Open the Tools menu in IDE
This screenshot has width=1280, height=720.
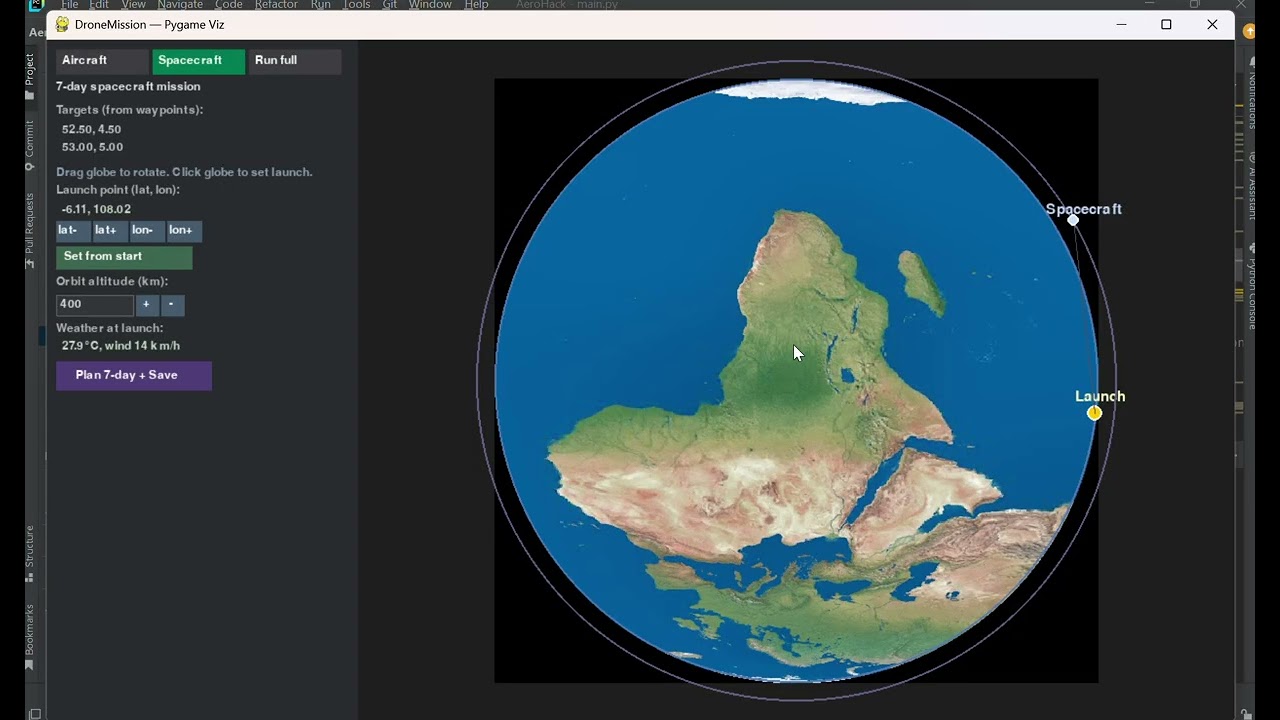[x=357, y=5]
